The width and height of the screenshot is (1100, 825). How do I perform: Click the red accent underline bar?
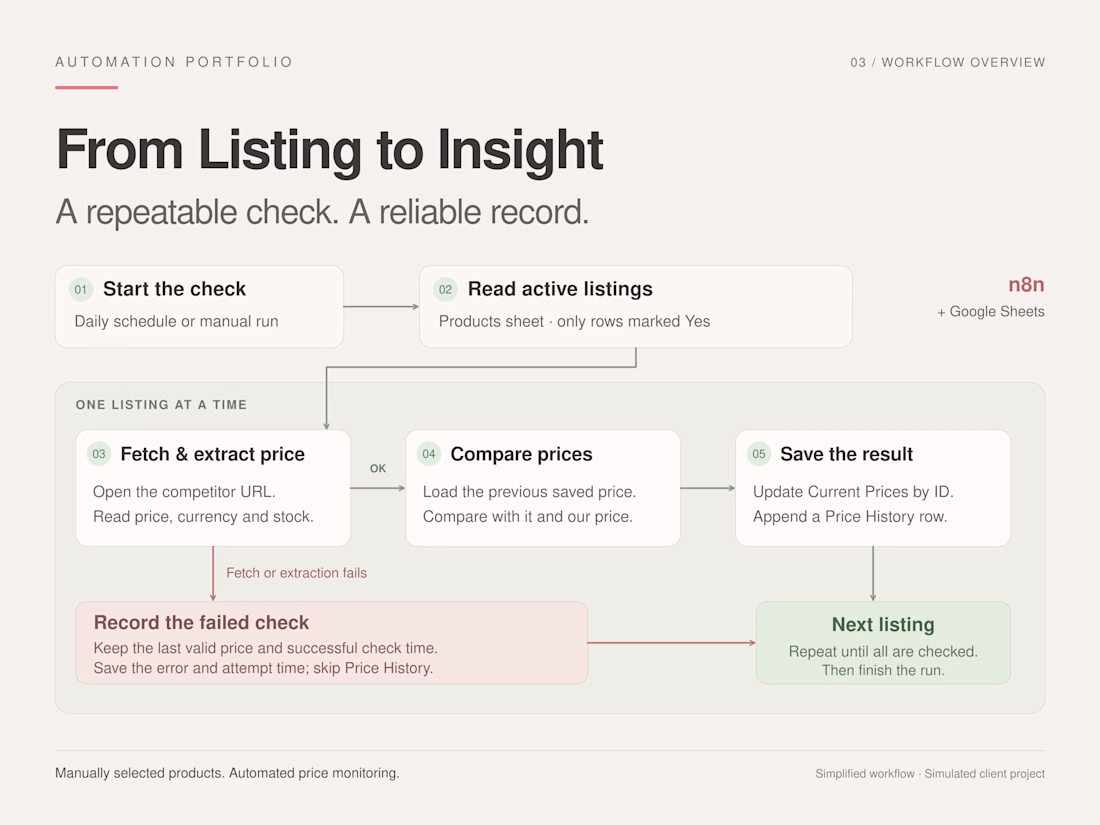86,88
